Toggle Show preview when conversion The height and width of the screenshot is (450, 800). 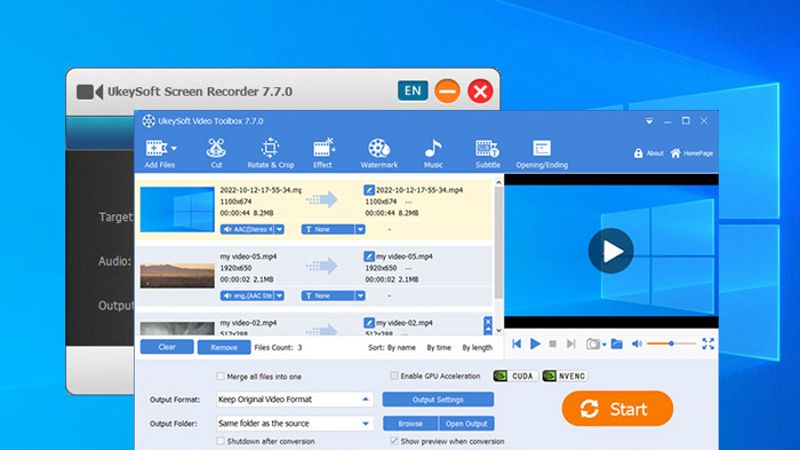pyautogui.click(x=394, y=441)
